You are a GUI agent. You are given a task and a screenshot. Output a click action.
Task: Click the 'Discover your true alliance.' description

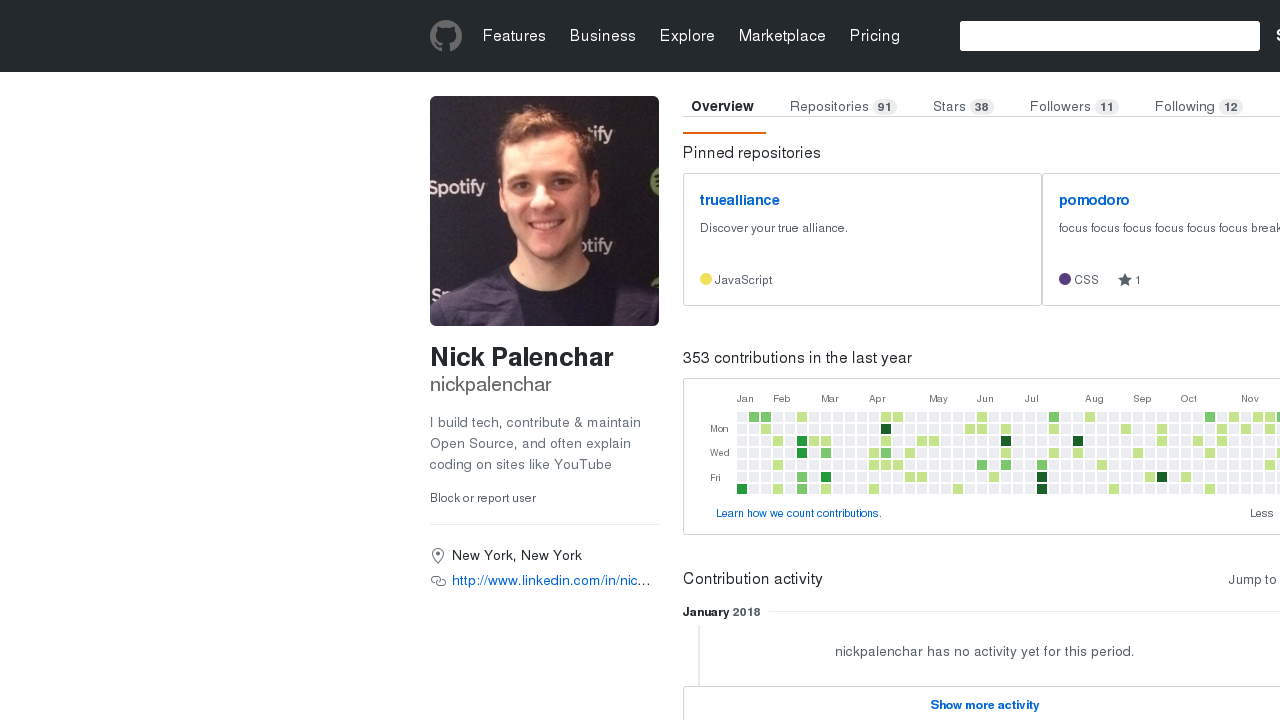(774, 228)
